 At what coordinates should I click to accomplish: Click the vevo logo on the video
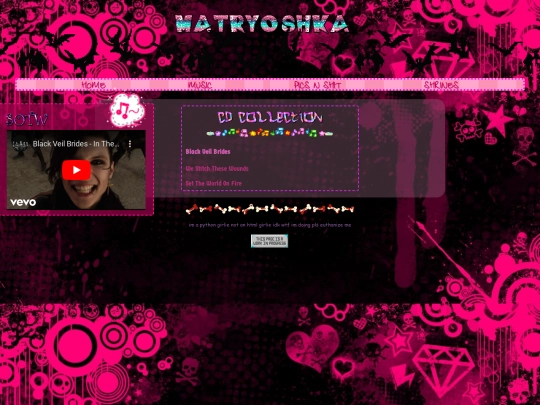(x=23, y=202)
